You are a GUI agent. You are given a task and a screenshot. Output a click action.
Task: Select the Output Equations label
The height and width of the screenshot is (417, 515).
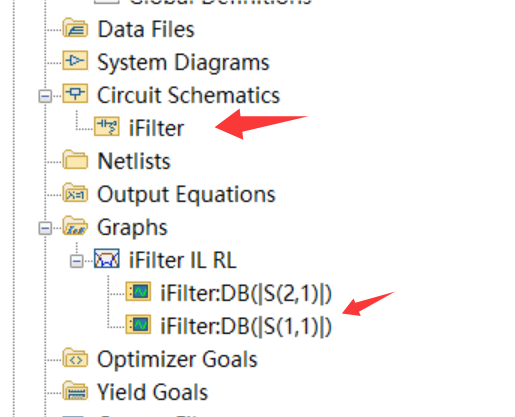186,194
